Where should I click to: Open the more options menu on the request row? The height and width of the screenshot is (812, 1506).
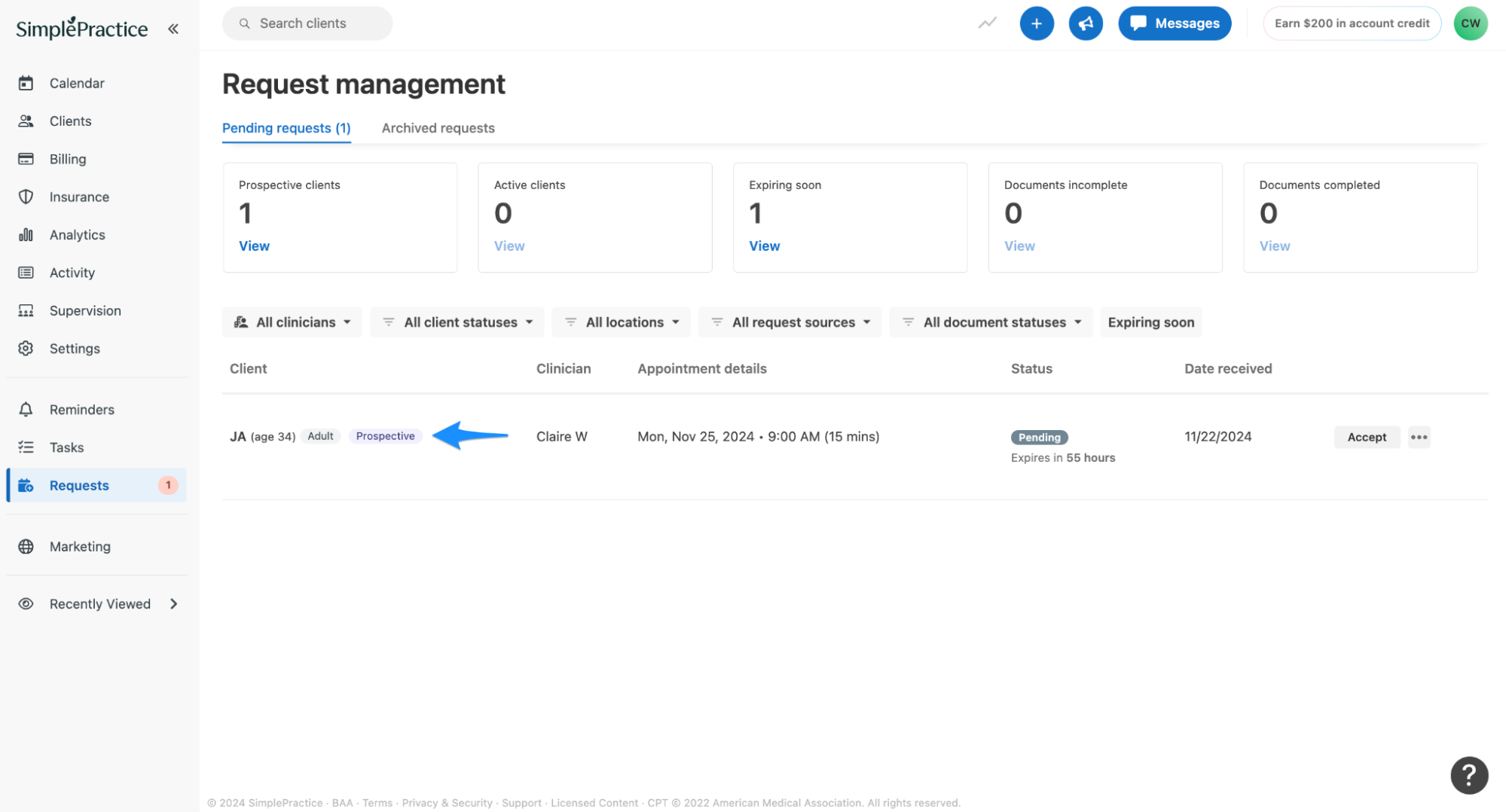1419,437
